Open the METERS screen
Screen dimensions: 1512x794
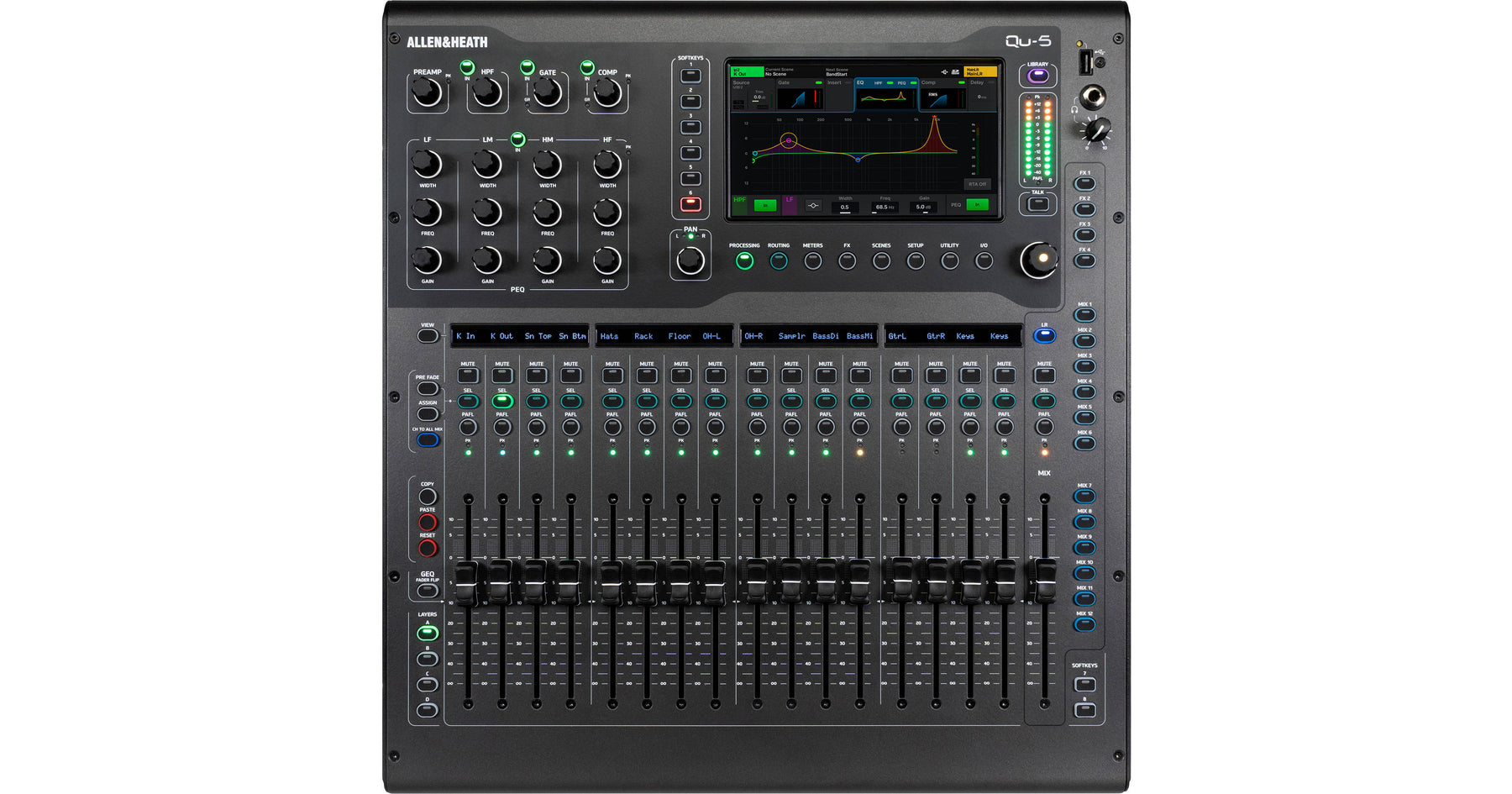pyautogui.click(x=813, y=260)
